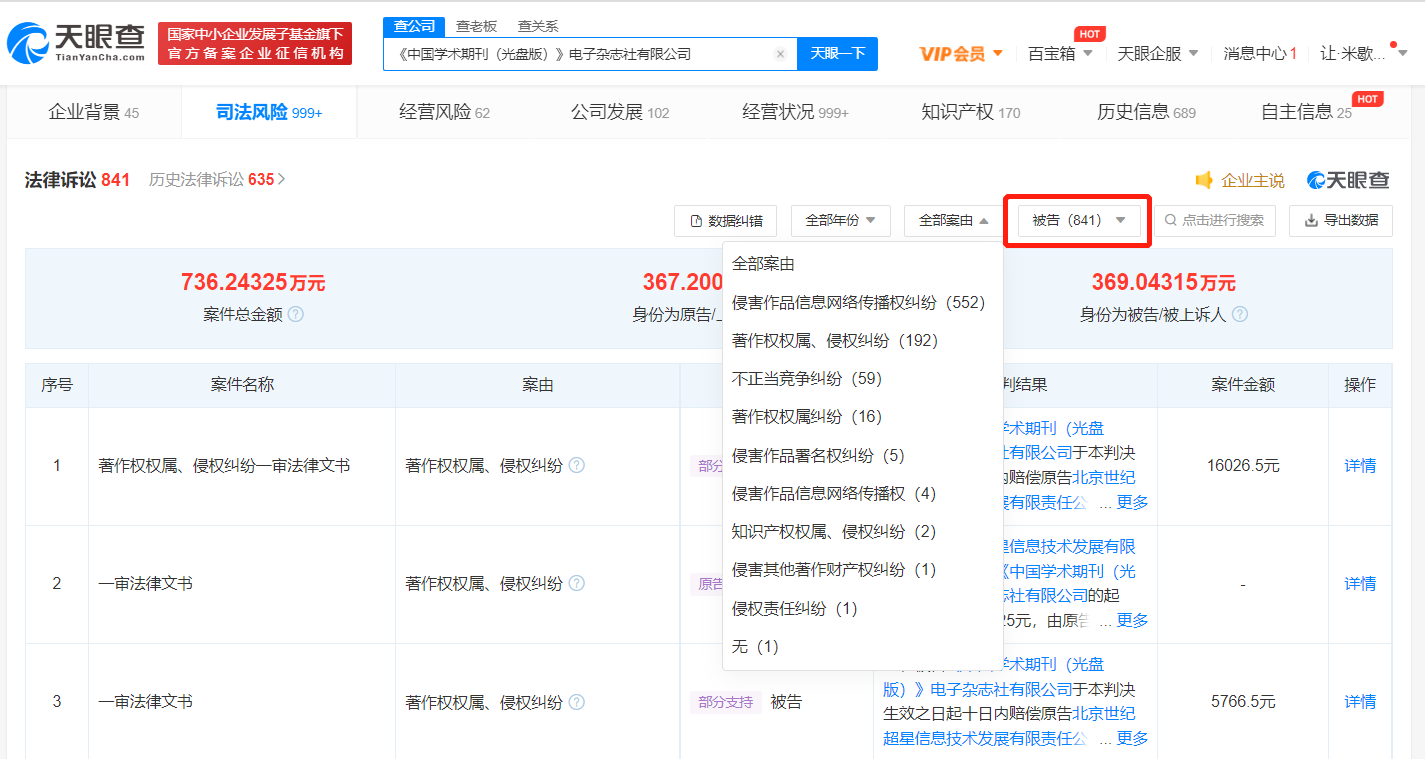The height and width of the screenshot is (759, 1425).
Task: Click the HOT badge on 自主信息
Action: point(1368,99)
